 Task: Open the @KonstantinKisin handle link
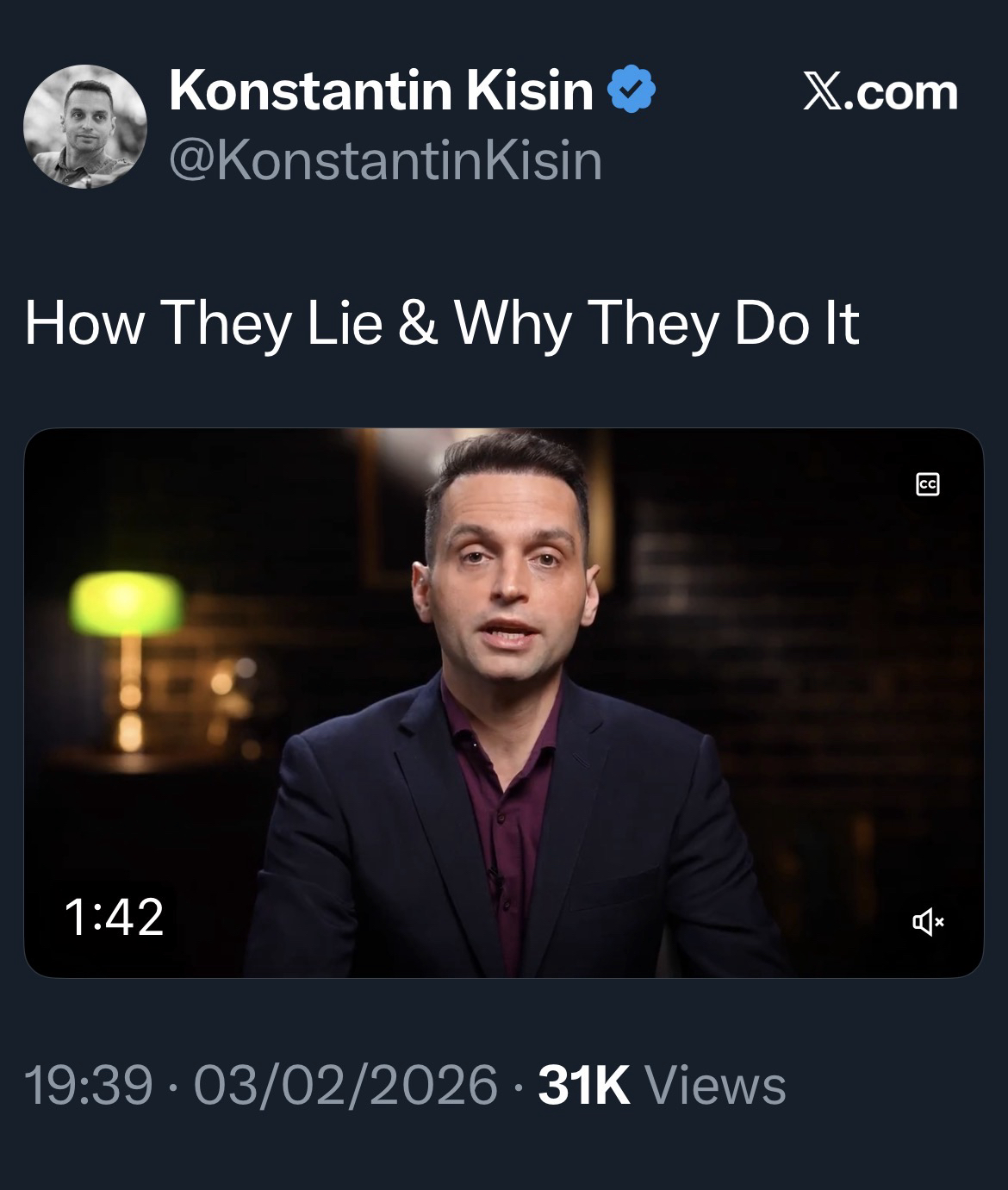pos(385,160)
